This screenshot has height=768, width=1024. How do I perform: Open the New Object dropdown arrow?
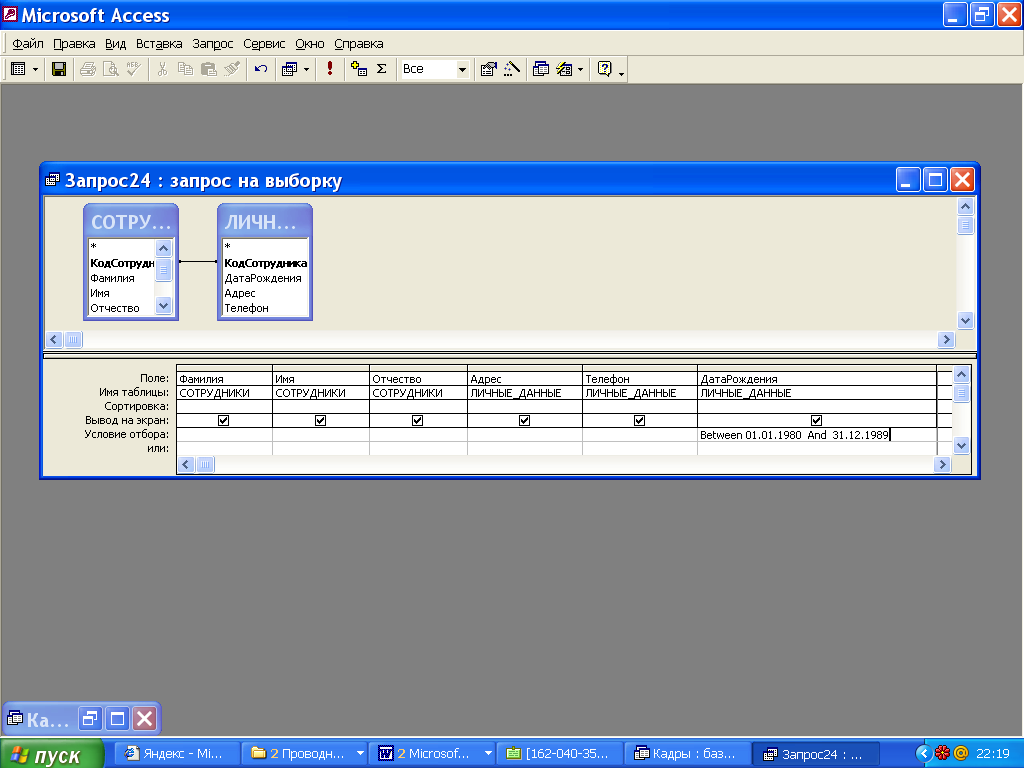click(x=581, y=69)
